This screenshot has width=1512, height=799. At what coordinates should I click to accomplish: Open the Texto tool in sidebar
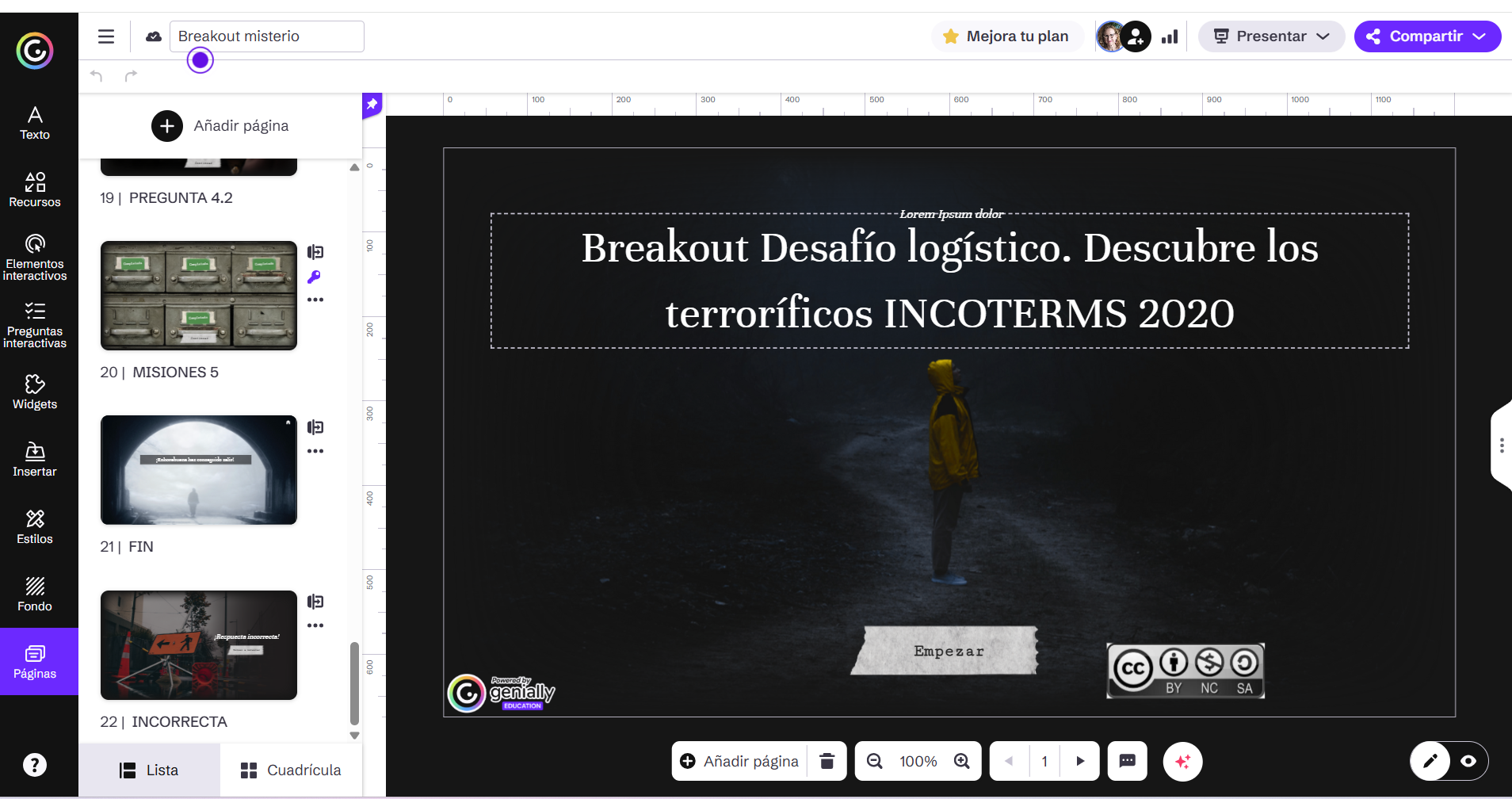[x=35, y=123]
